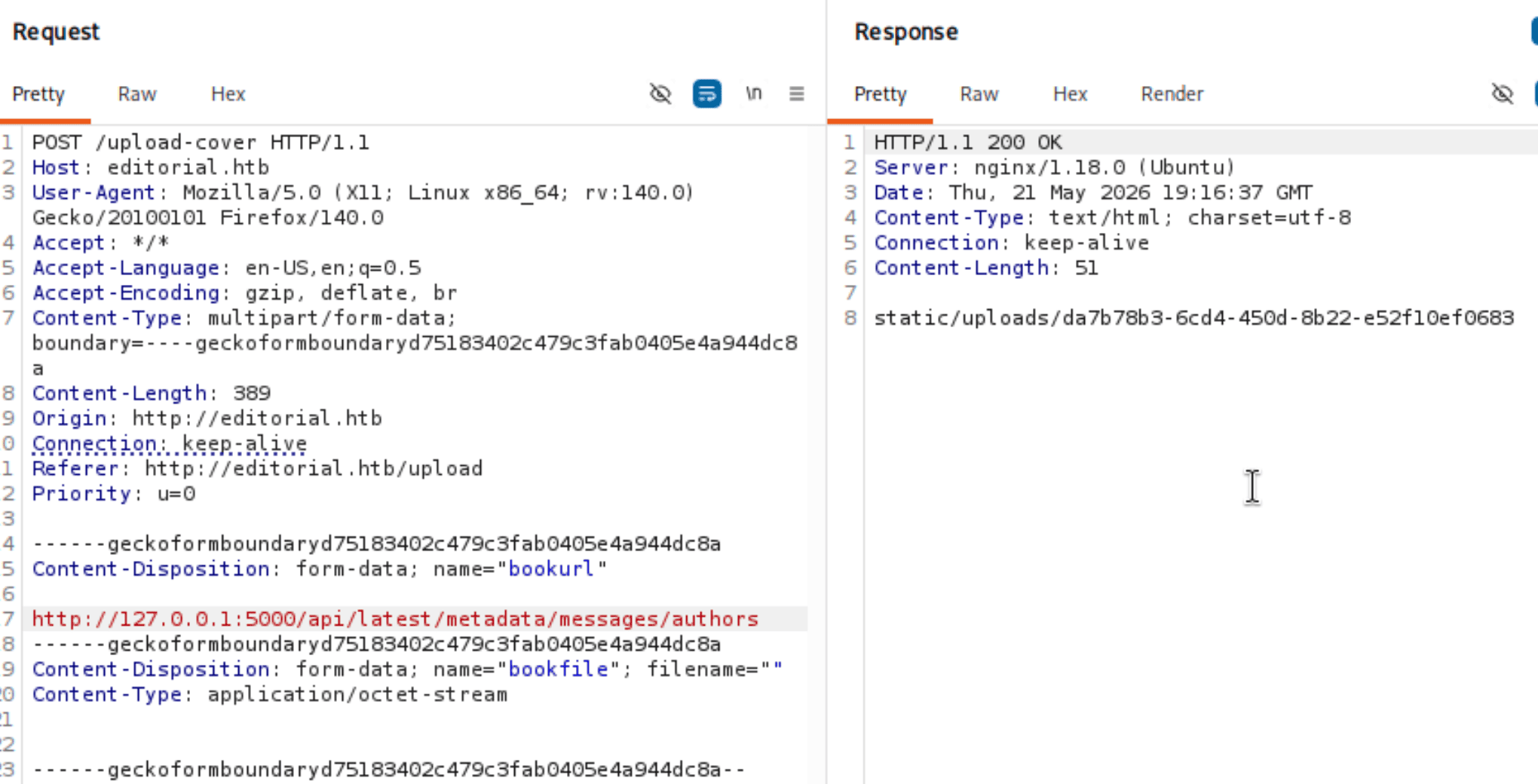Click the 'Priority: u=0' header
1538x784 pixels.
pos(113,493)
